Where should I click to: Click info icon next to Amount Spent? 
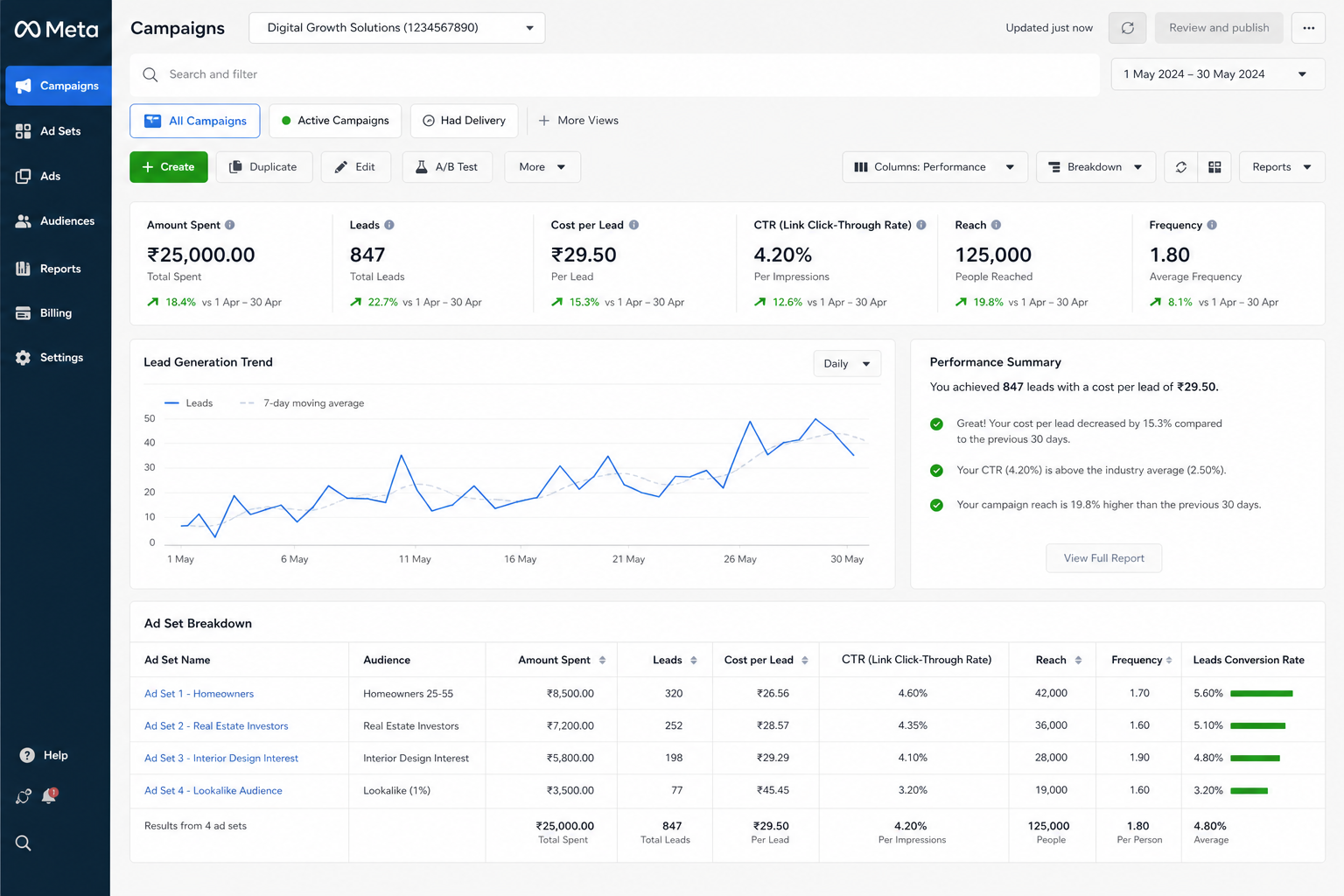pos(229,225)
